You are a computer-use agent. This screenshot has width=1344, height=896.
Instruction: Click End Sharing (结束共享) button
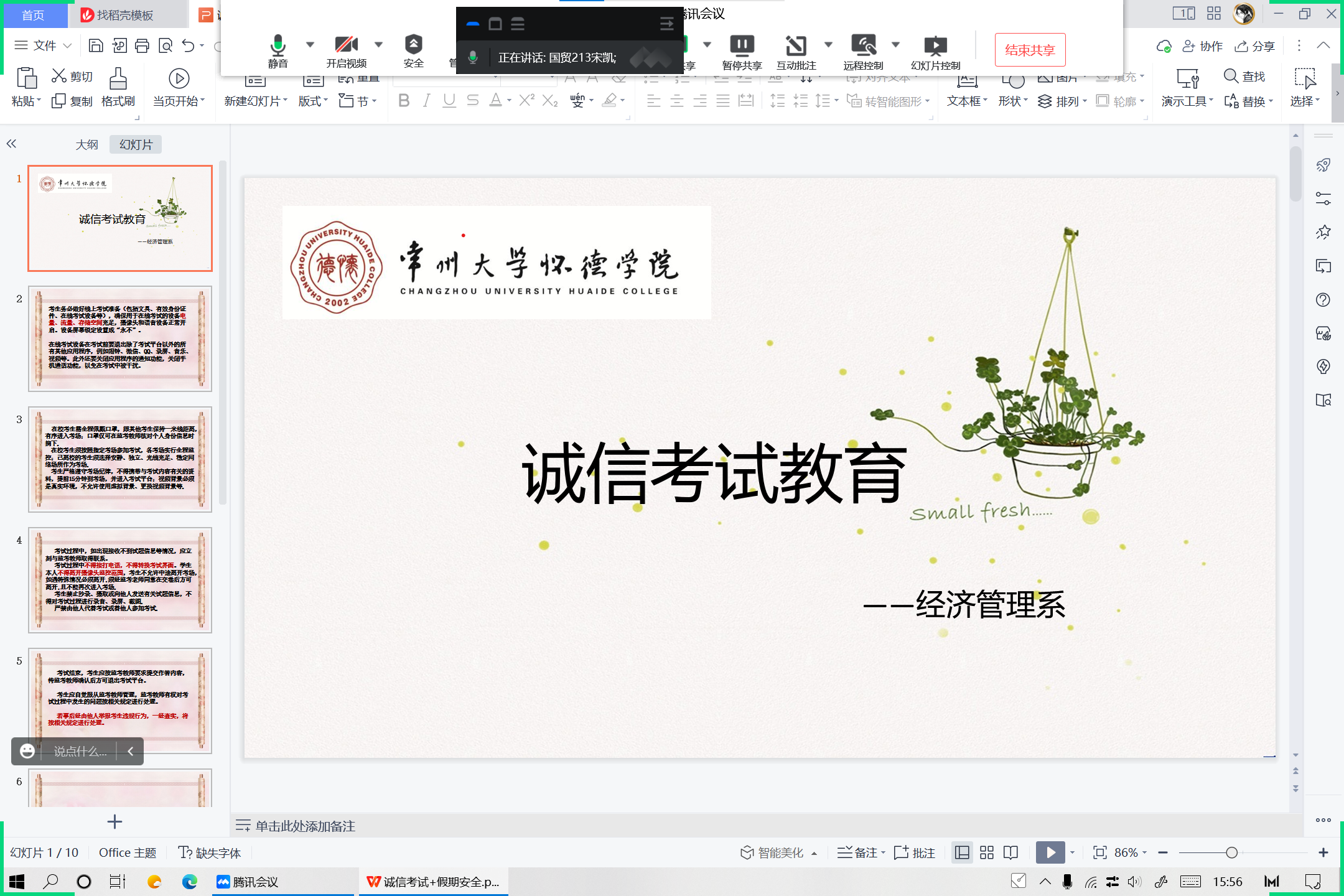[1030, 50]
